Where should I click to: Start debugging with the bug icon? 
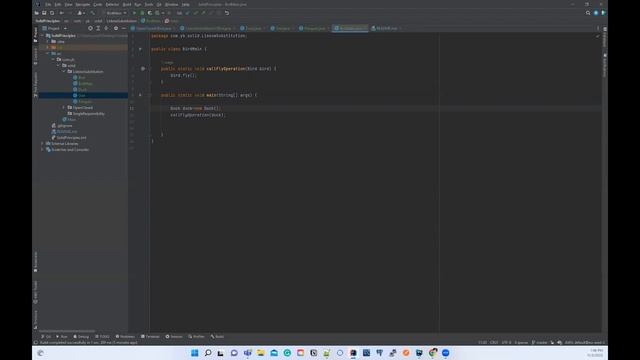(142, 13)
